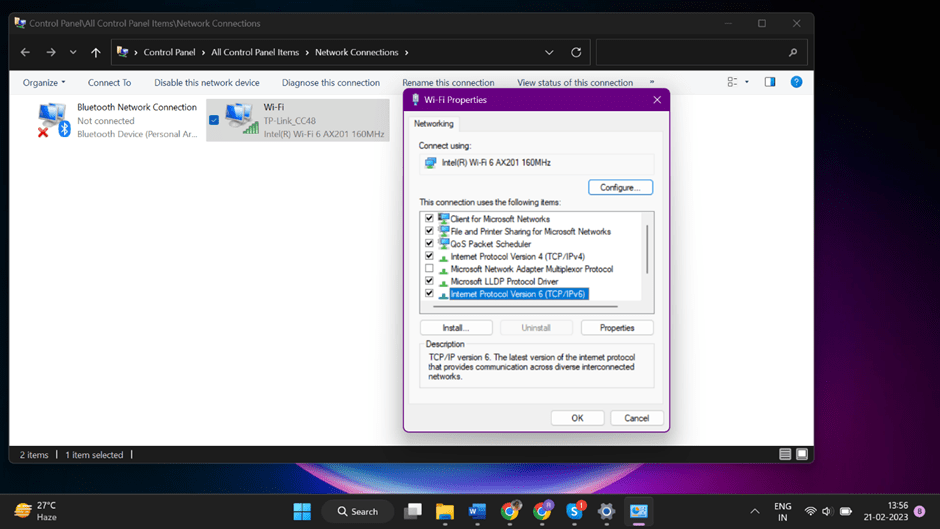Select Client for Microsoft Networks item
Screen dimensions: 940x529
tap(500, 219)
